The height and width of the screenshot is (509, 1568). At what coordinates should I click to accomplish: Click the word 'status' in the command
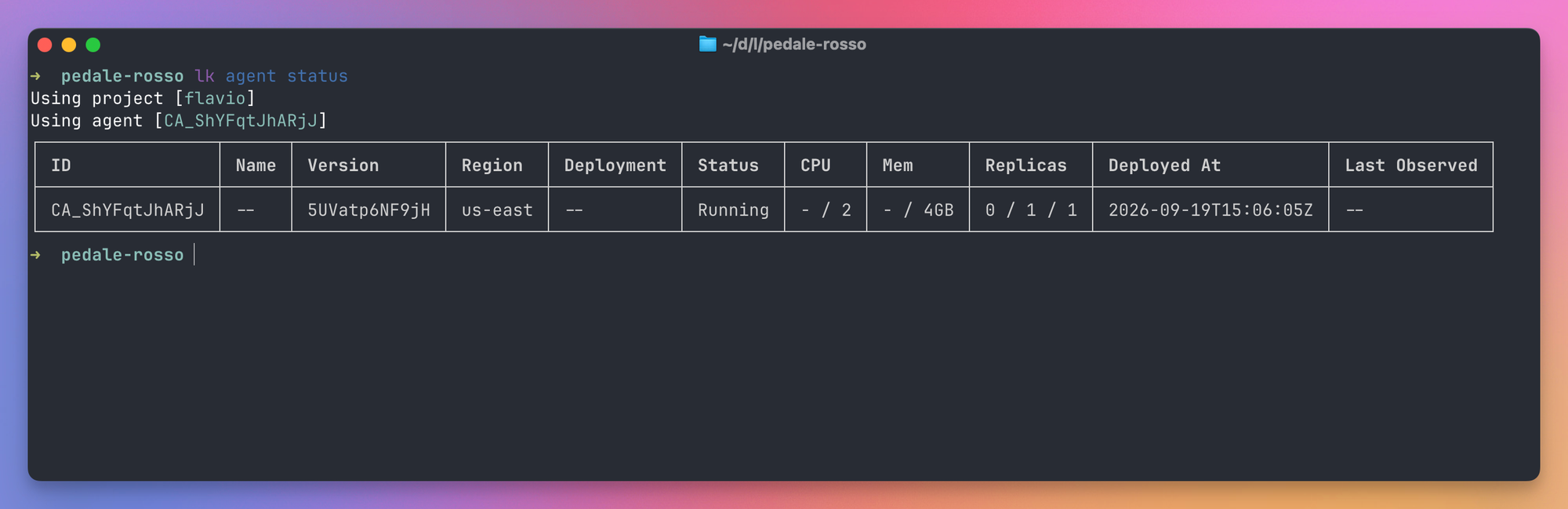pyautogui.click(x=318, y=76)
